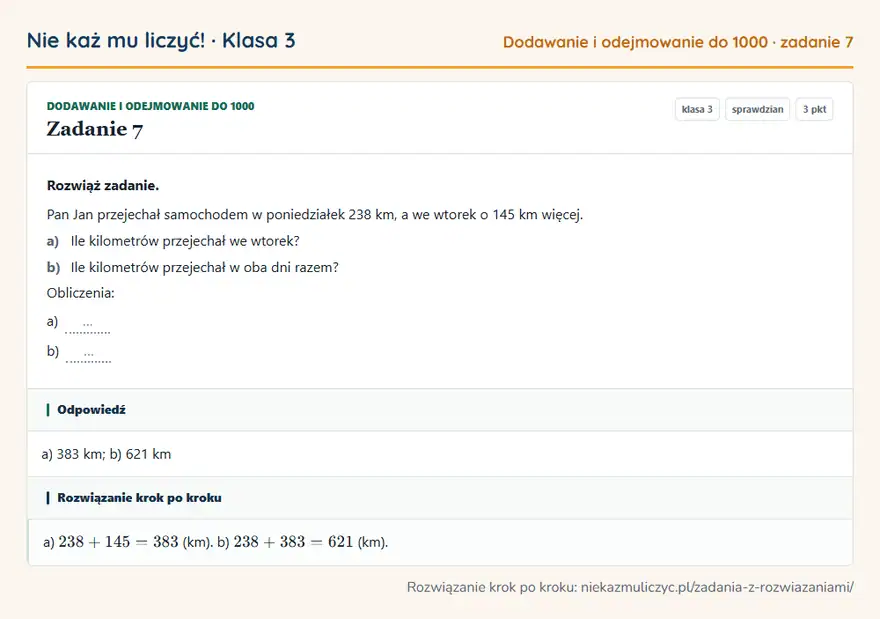Click the 'Zadanie 7' heading
Image resolution: width=880 pixels, height=619 pixels.
95,129
